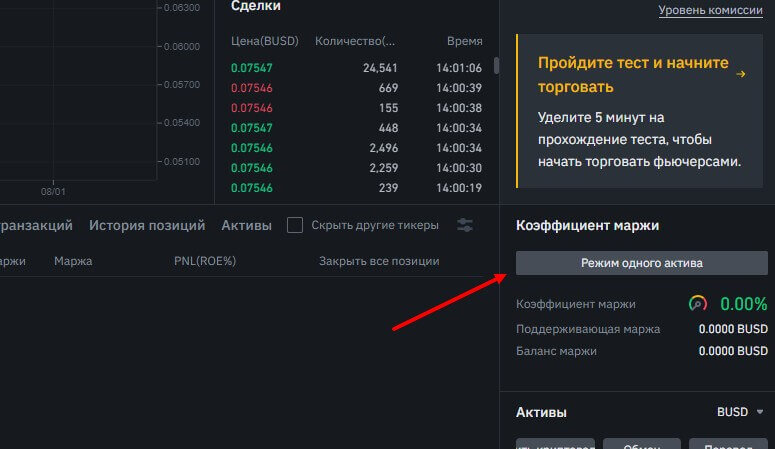
Task: Select the trade at 14:01:06
Action: [356, 68]
